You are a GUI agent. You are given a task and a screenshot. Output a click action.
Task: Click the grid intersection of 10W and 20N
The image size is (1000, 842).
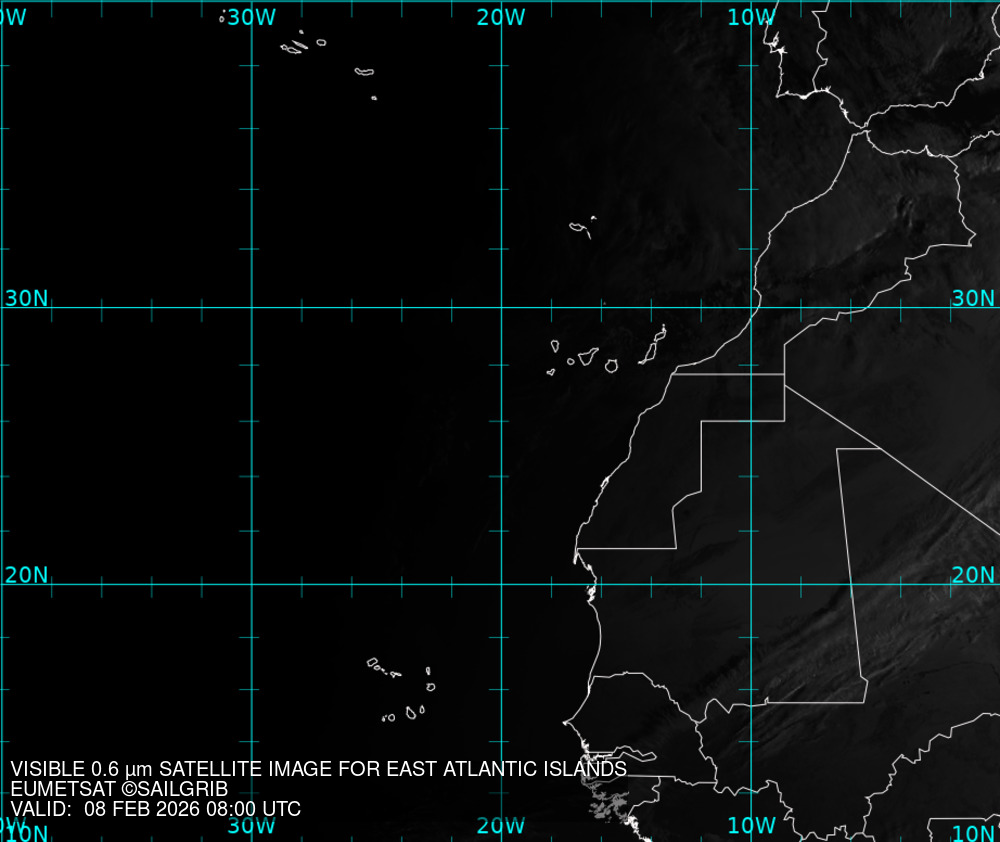tap(751, 584)
